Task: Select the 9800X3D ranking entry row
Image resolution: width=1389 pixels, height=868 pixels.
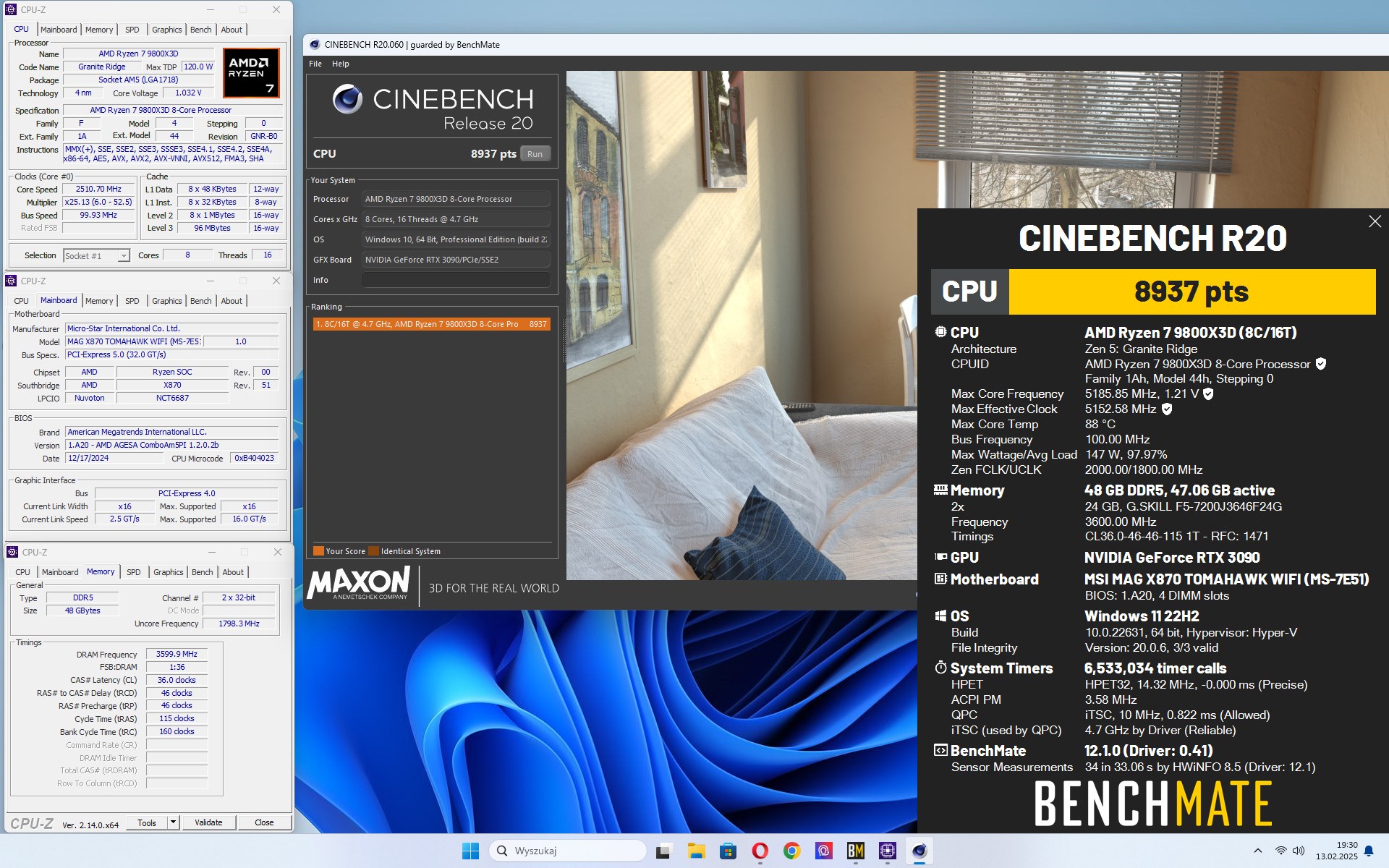Action: pos(431,324)
